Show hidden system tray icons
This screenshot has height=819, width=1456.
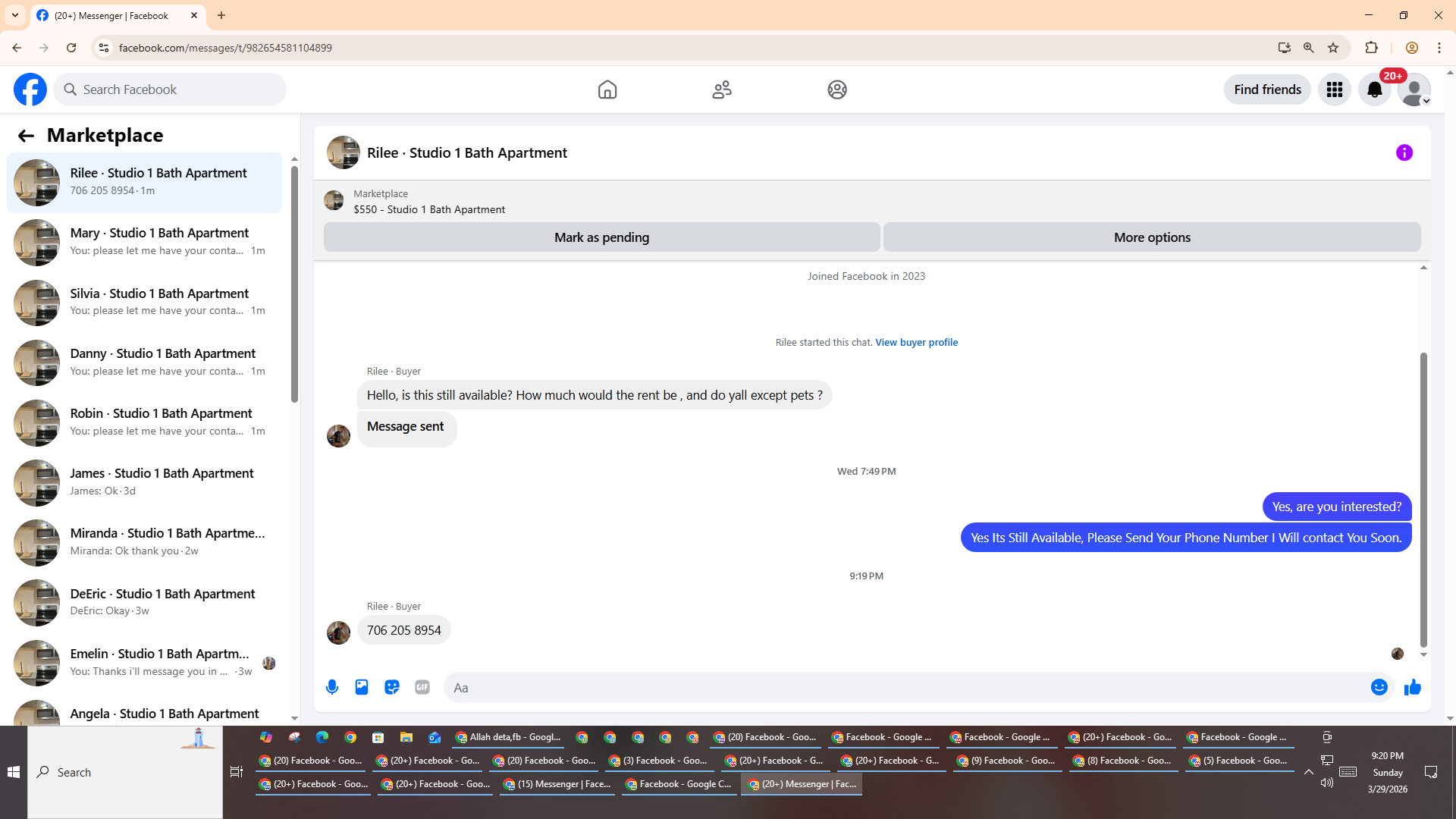(1309, 772)
